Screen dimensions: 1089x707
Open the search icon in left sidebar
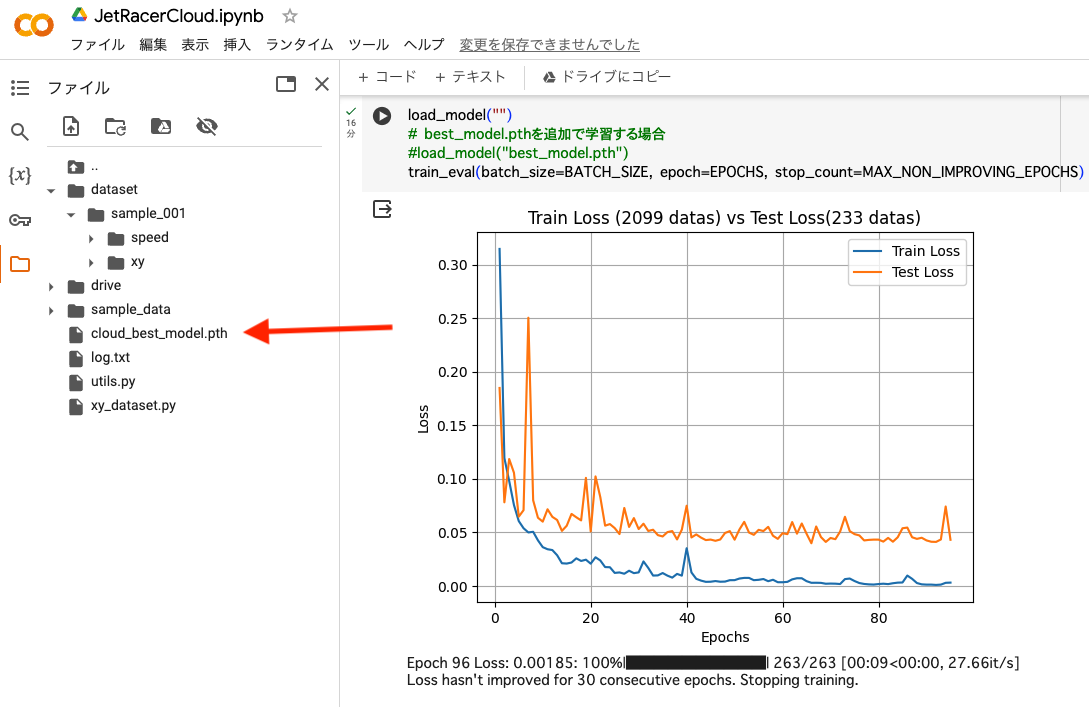point(20,131)
